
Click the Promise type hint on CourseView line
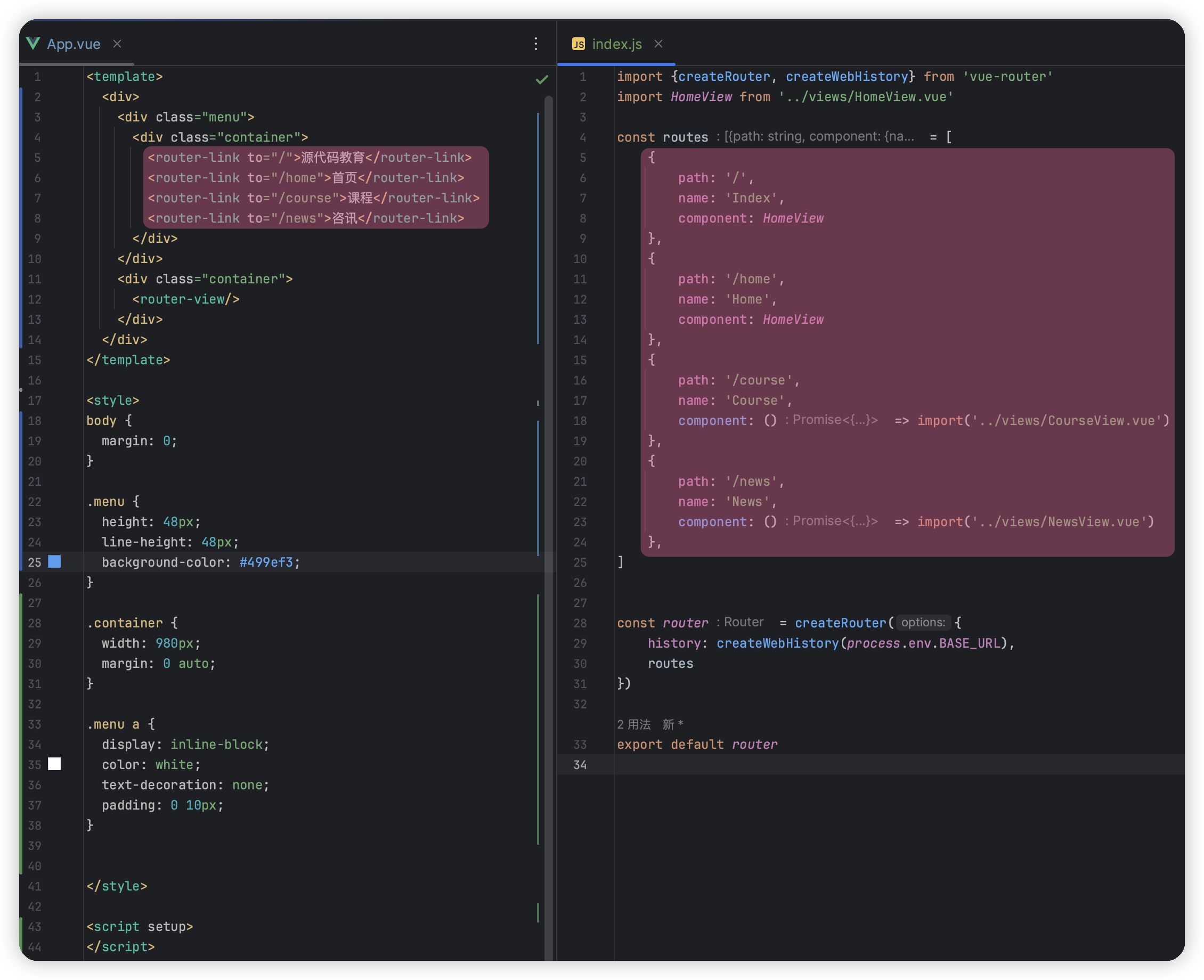[x=831, y=420]
